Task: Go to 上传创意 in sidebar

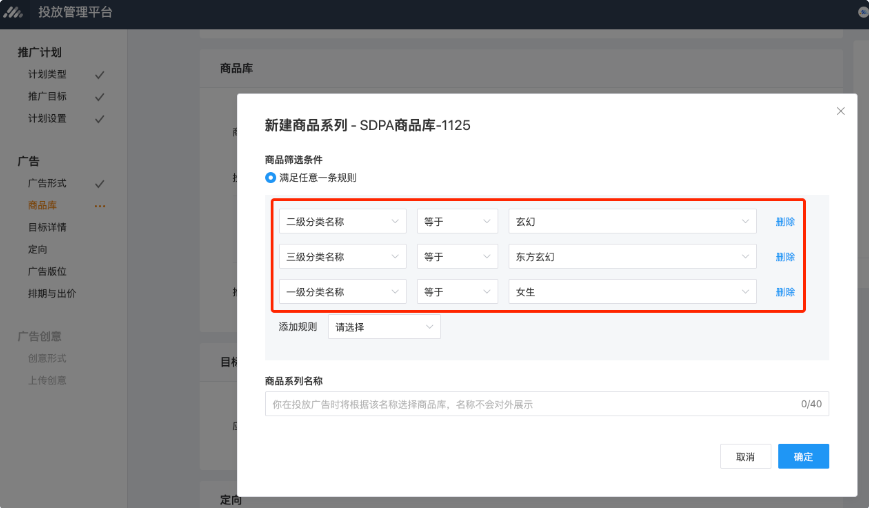Action: pyautogui.click(x=47, y=381)
